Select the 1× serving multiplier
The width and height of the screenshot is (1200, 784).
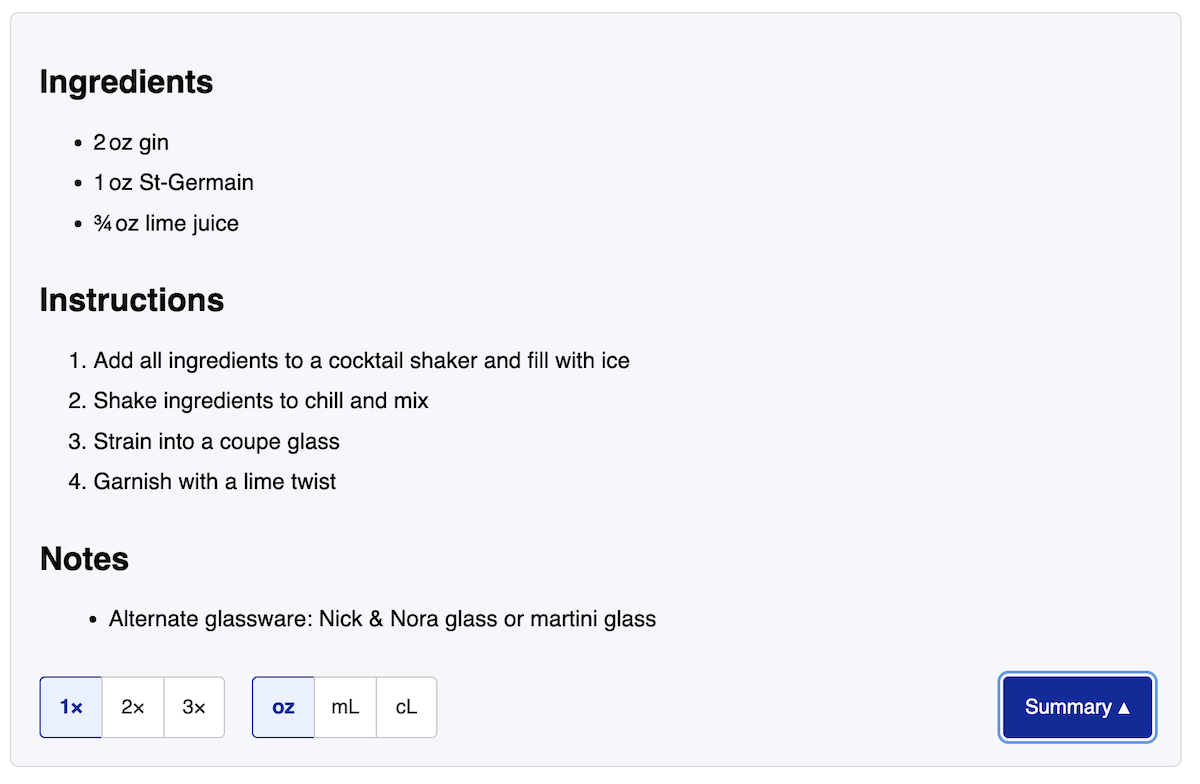71,707
